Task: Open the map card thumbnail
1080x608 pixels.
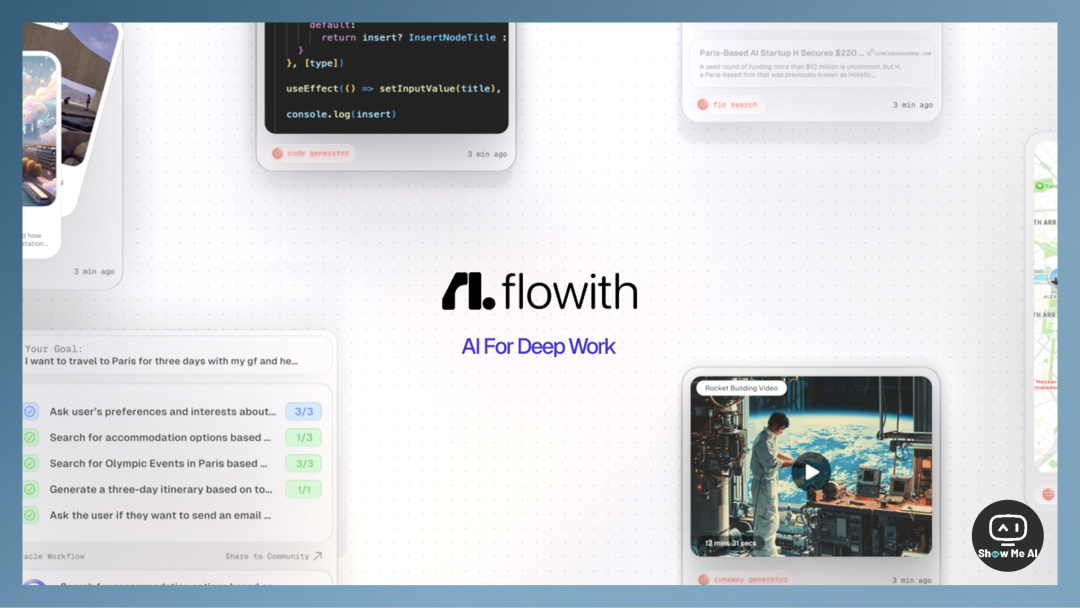Action: (x=1045, y=306)
